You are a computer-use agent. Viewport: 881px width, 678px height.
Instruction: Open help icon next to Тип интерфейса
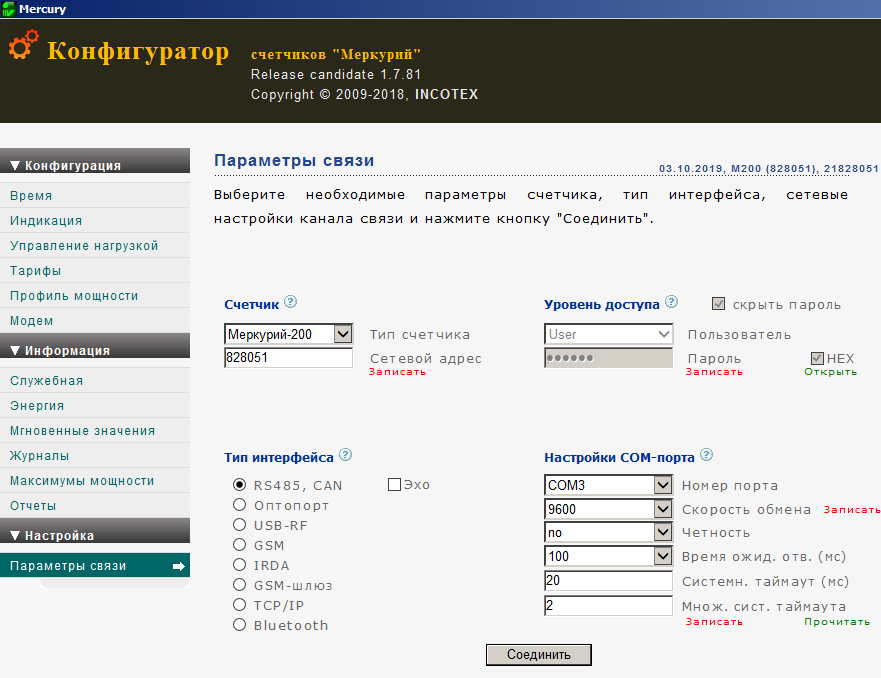point(346,455)
